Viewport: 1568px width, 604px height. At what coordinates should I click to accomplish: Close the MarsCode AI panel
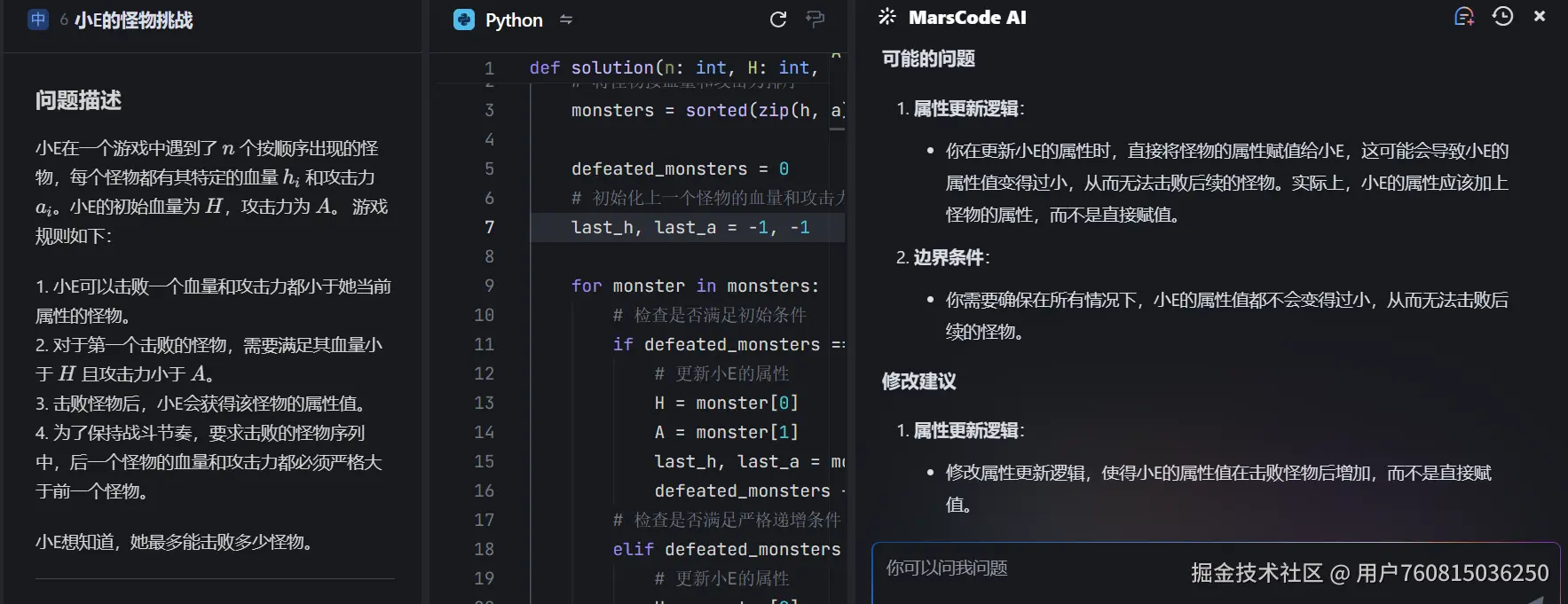pos(1540,16)
